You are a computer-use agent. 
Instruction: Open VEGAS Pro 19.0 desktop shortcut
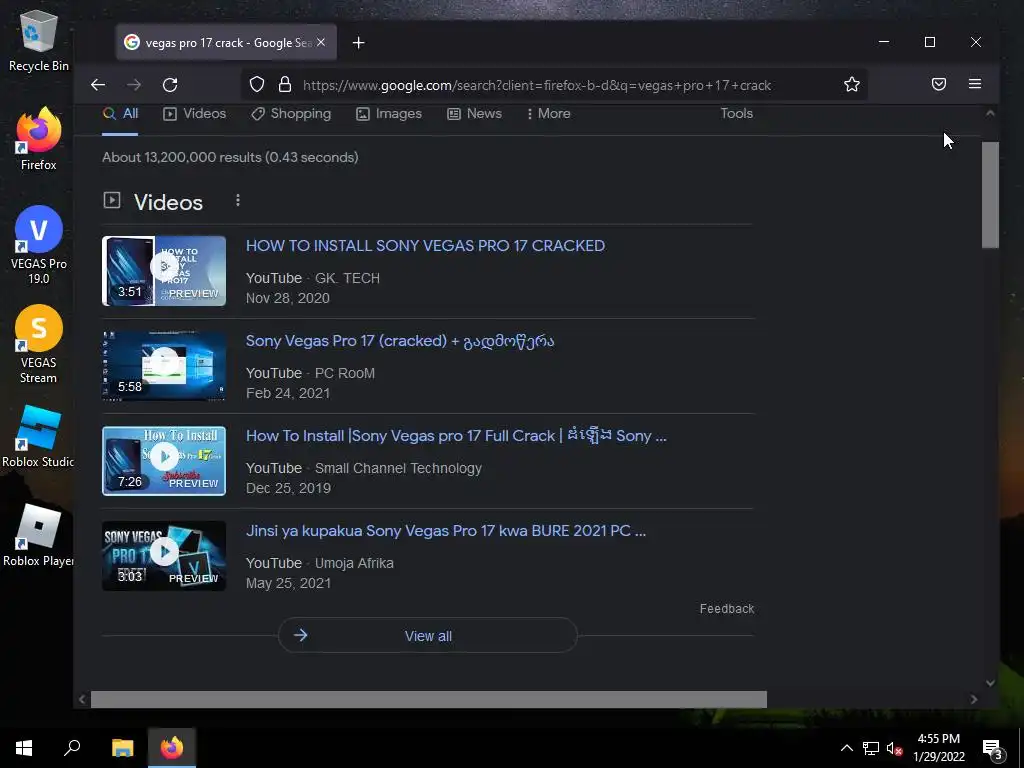click(39, 245)
